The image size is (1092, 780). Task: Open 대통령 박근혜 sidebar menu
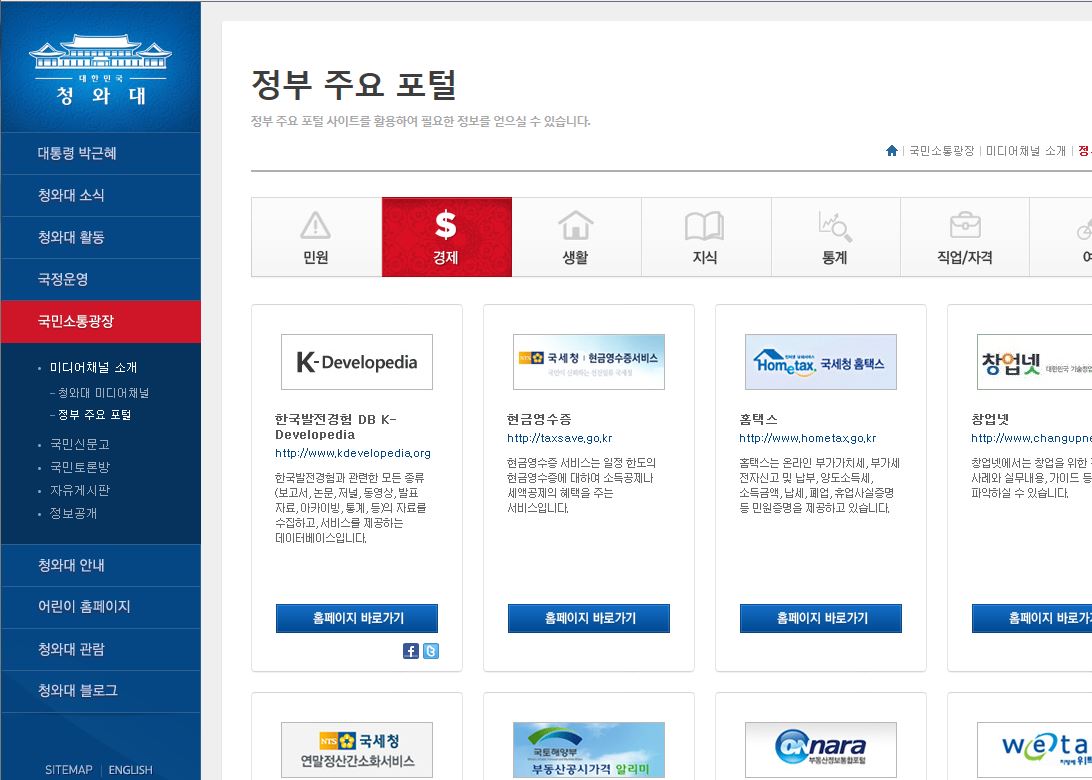click(78, 153)
